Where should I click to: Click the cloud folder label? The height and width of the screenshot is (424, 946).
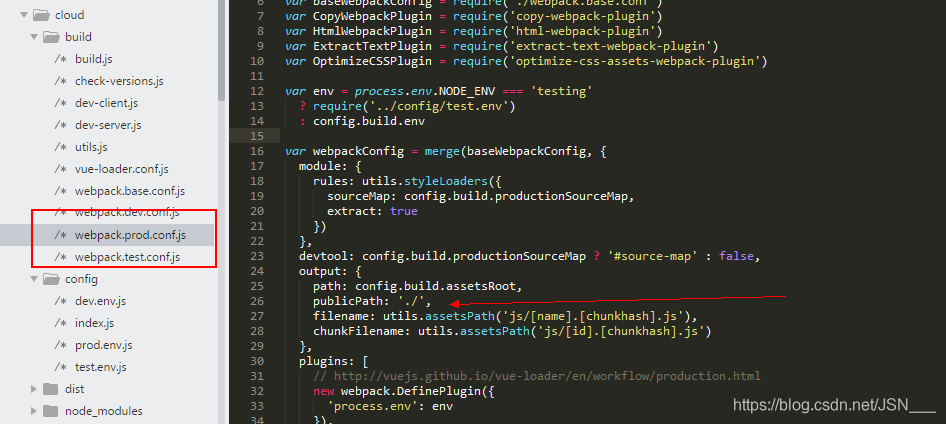pos(69,15)
